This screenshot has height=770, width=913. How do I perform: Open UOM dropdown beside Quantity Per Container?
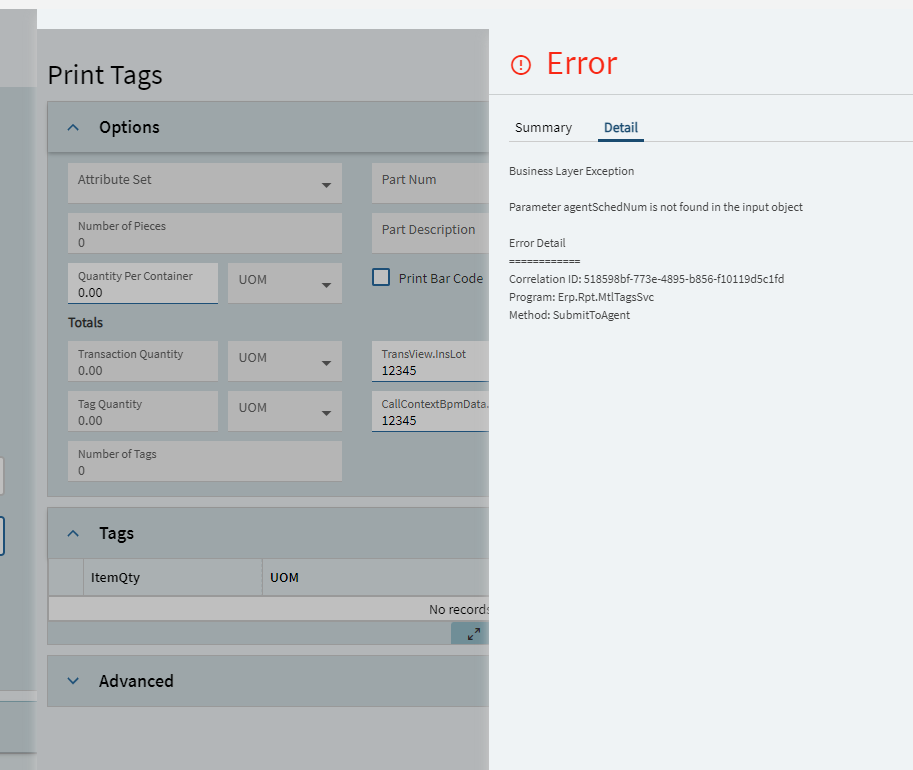coord(285,283)
